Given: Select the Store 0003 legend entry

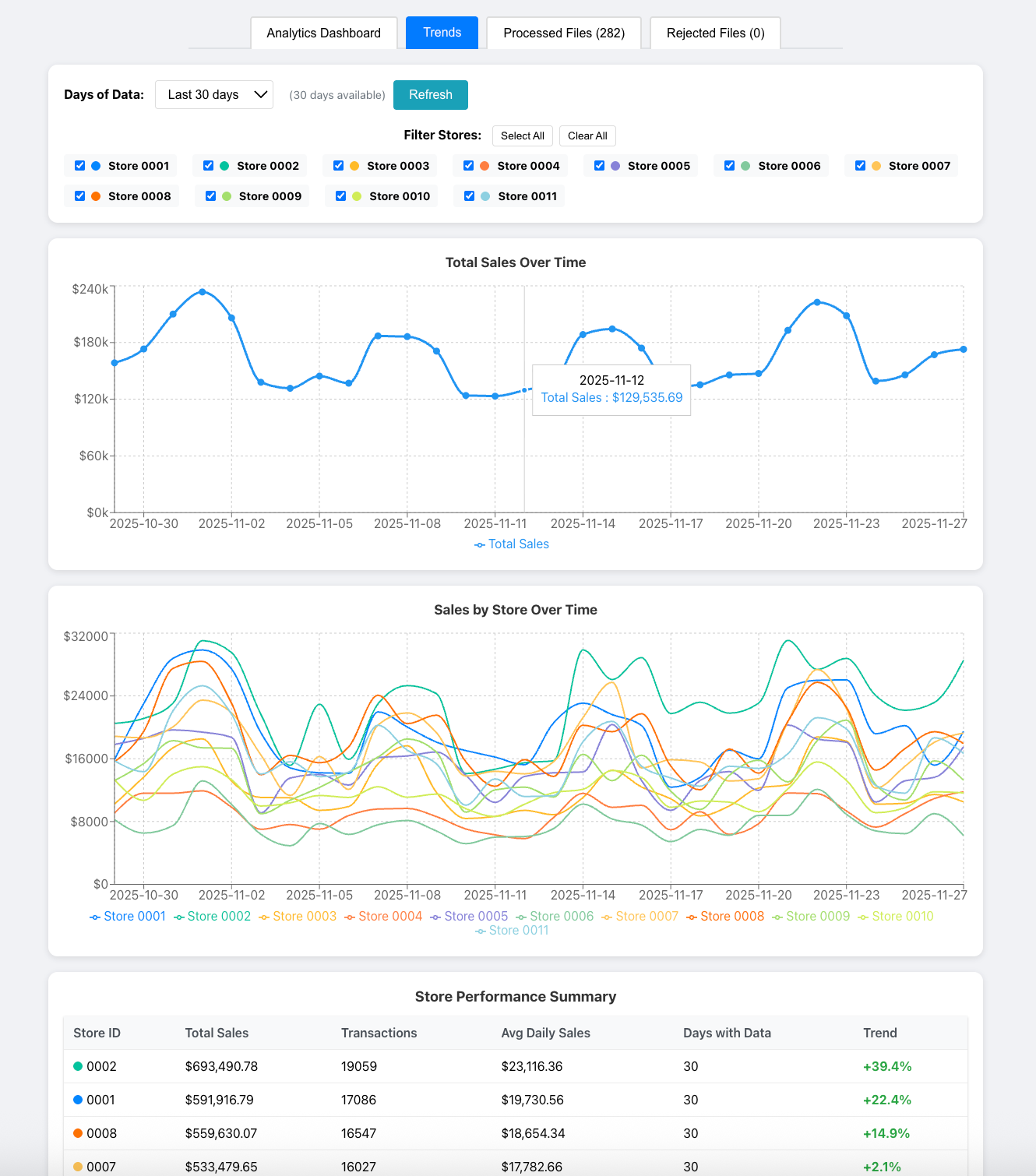Looking at the screenshot, I should pyautogui.click(x=304, y=916).
